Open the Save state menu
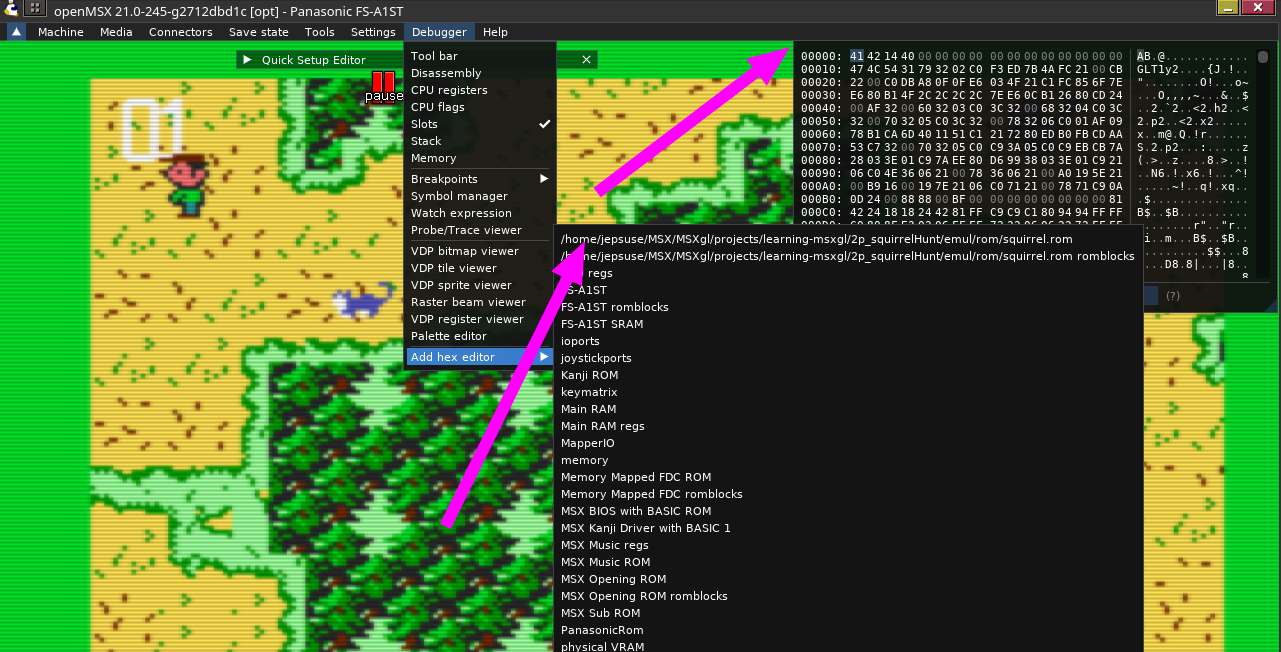The width and height of the screenshot is (1281, 652). click(259, 32)
